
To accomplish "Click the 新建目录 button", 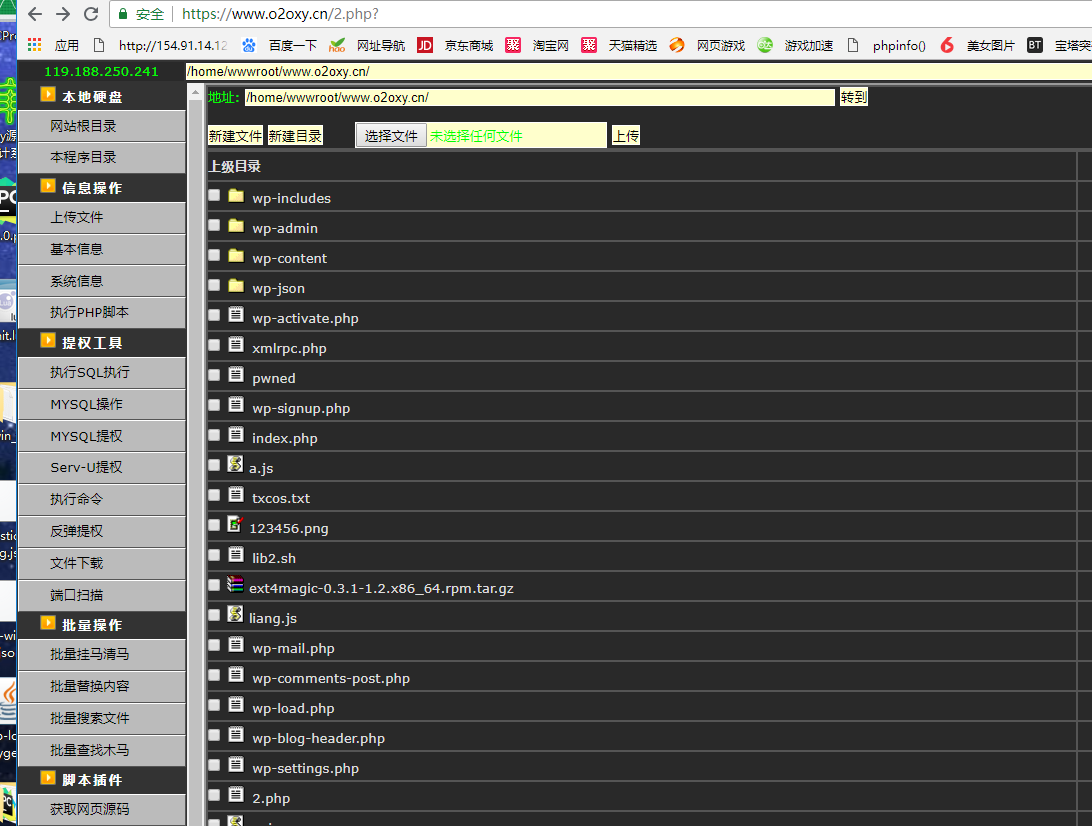I will click(295, 136).
